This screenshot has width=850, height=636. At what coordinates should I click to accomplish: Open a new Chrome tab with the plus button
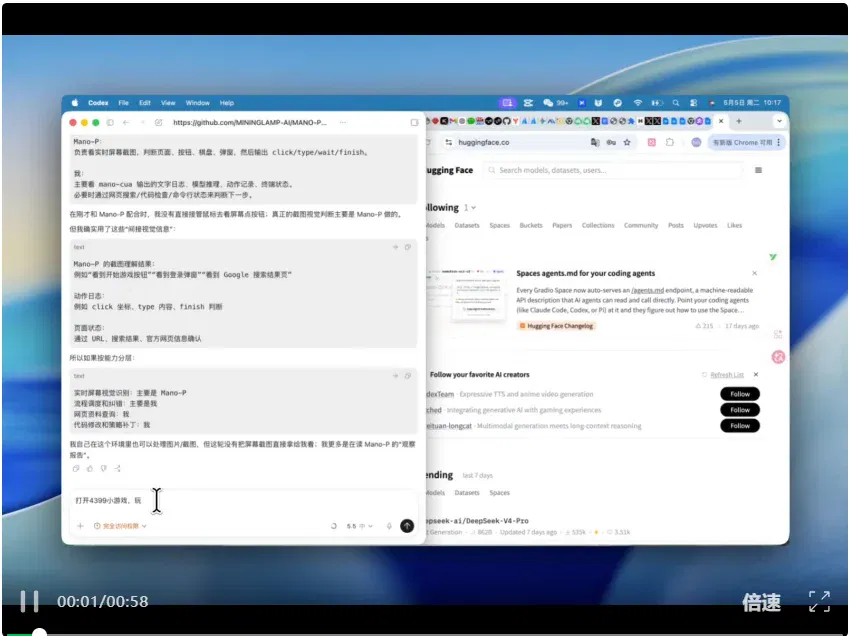click(738, 121)
